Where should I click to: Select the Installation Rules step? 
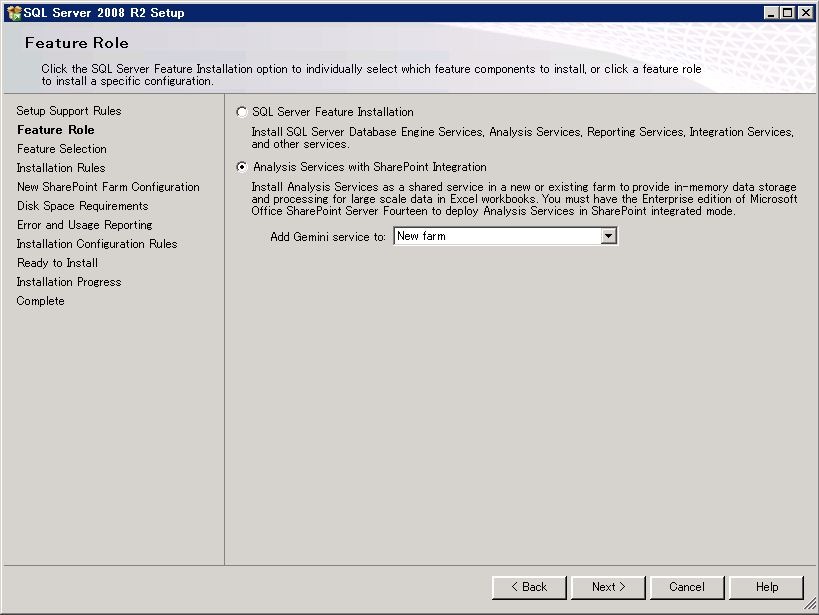[61, 168]
